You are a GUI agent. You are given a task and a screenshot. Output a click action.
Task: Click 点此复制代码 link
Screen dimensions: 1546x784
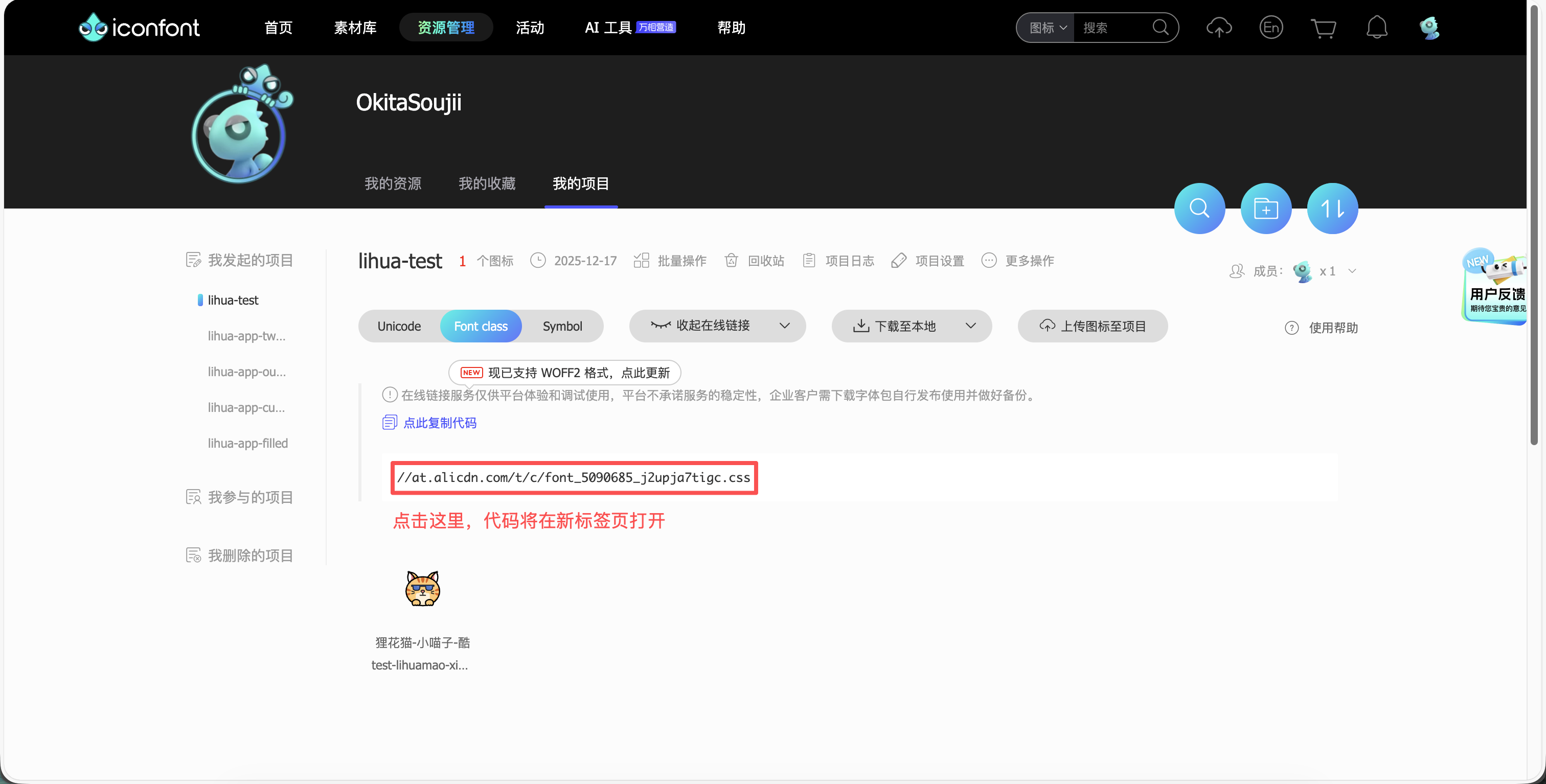(x=439, y=423)
